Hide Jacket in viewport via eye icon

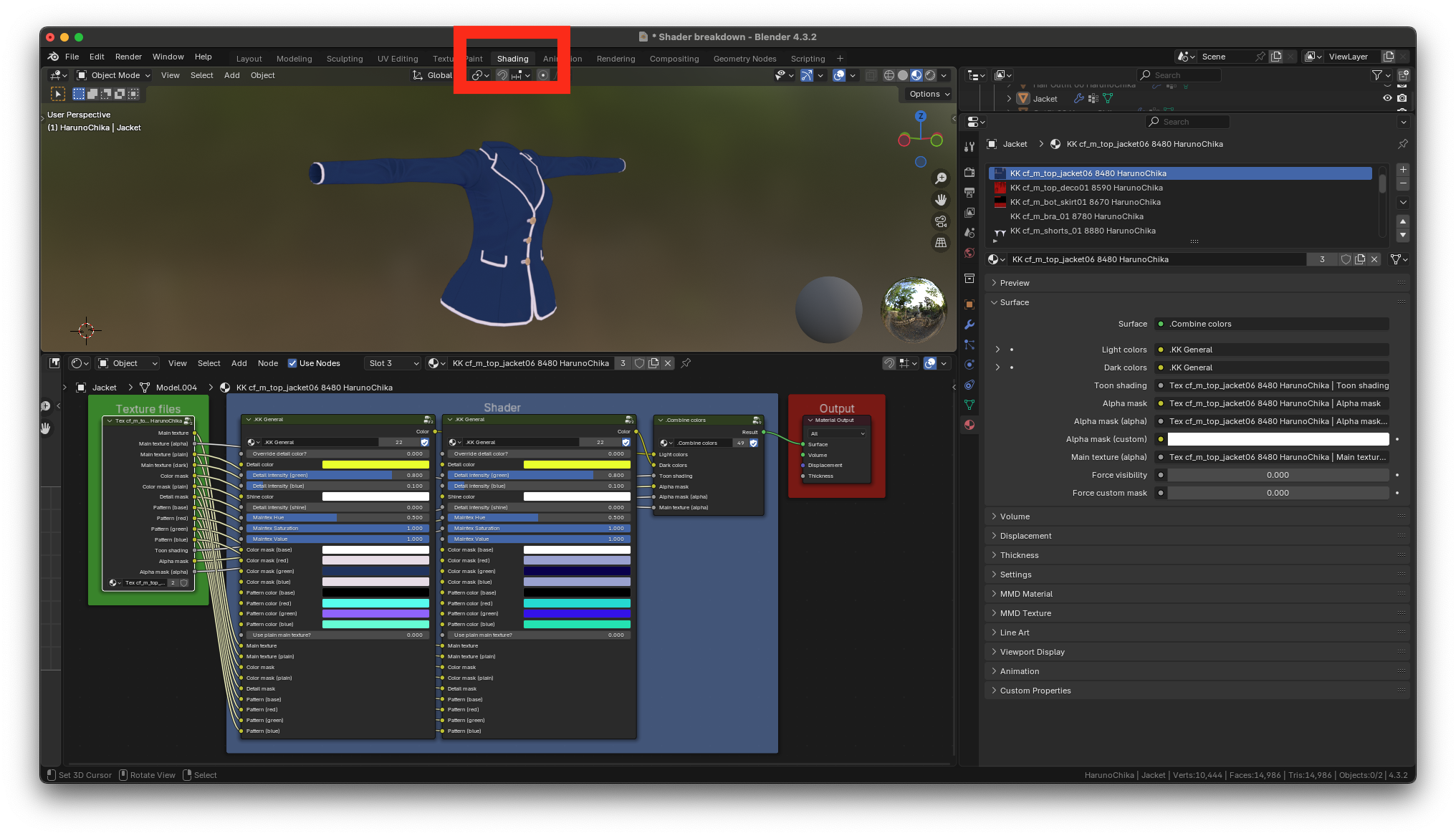1387,98
